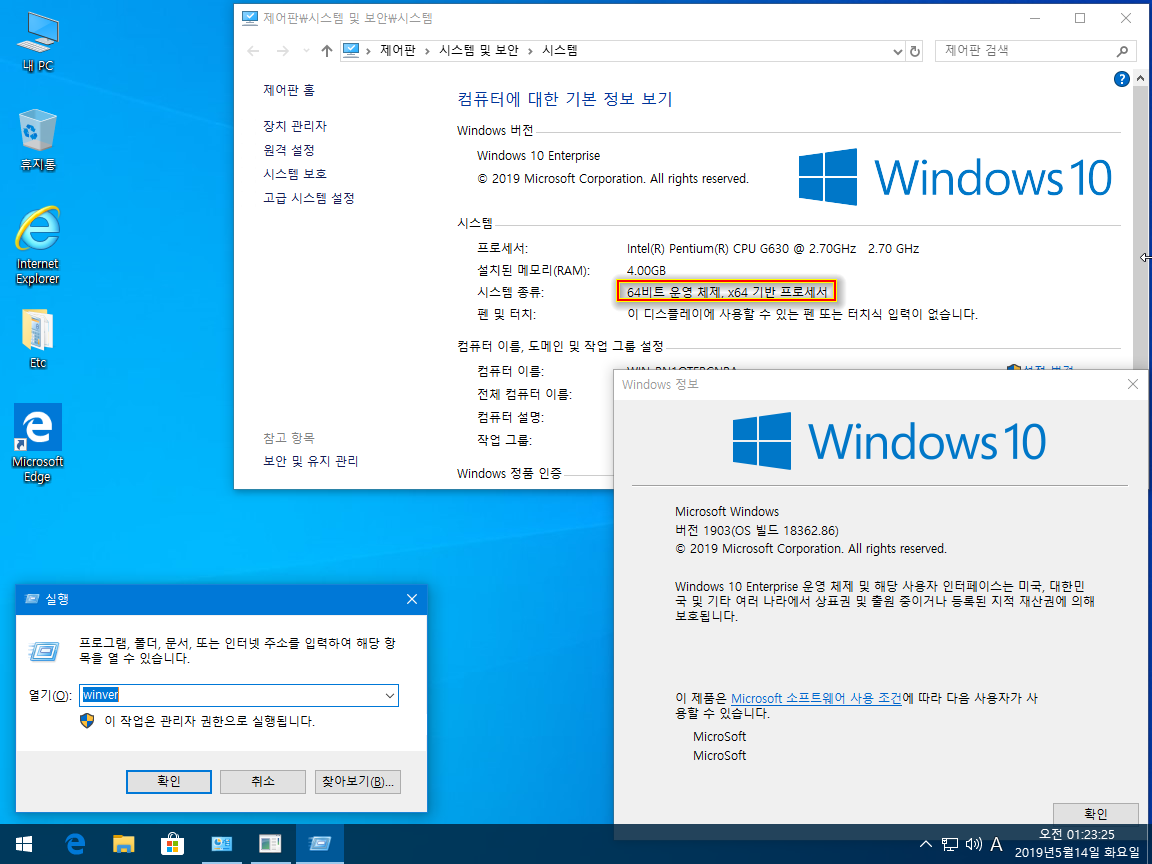The image size is (1152, 864).
Task: Open 제어판 홈 link
Action: coord(289,90)
